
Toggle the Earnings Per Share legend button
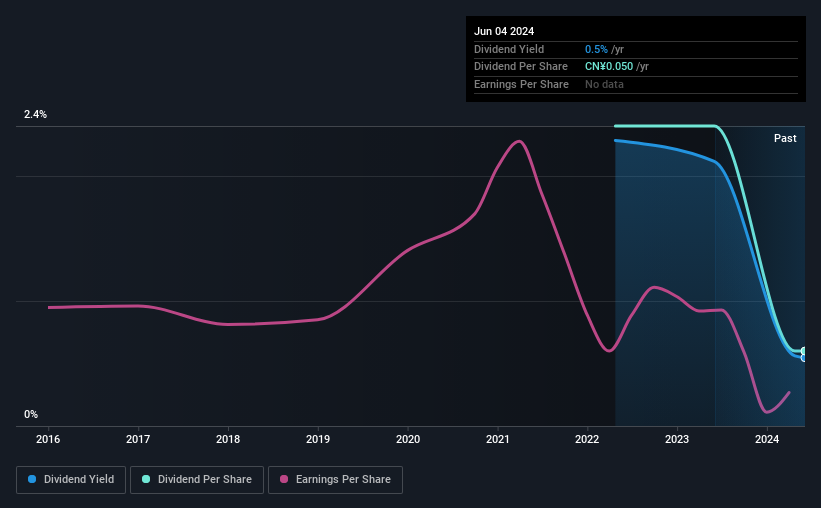(335, 480)
